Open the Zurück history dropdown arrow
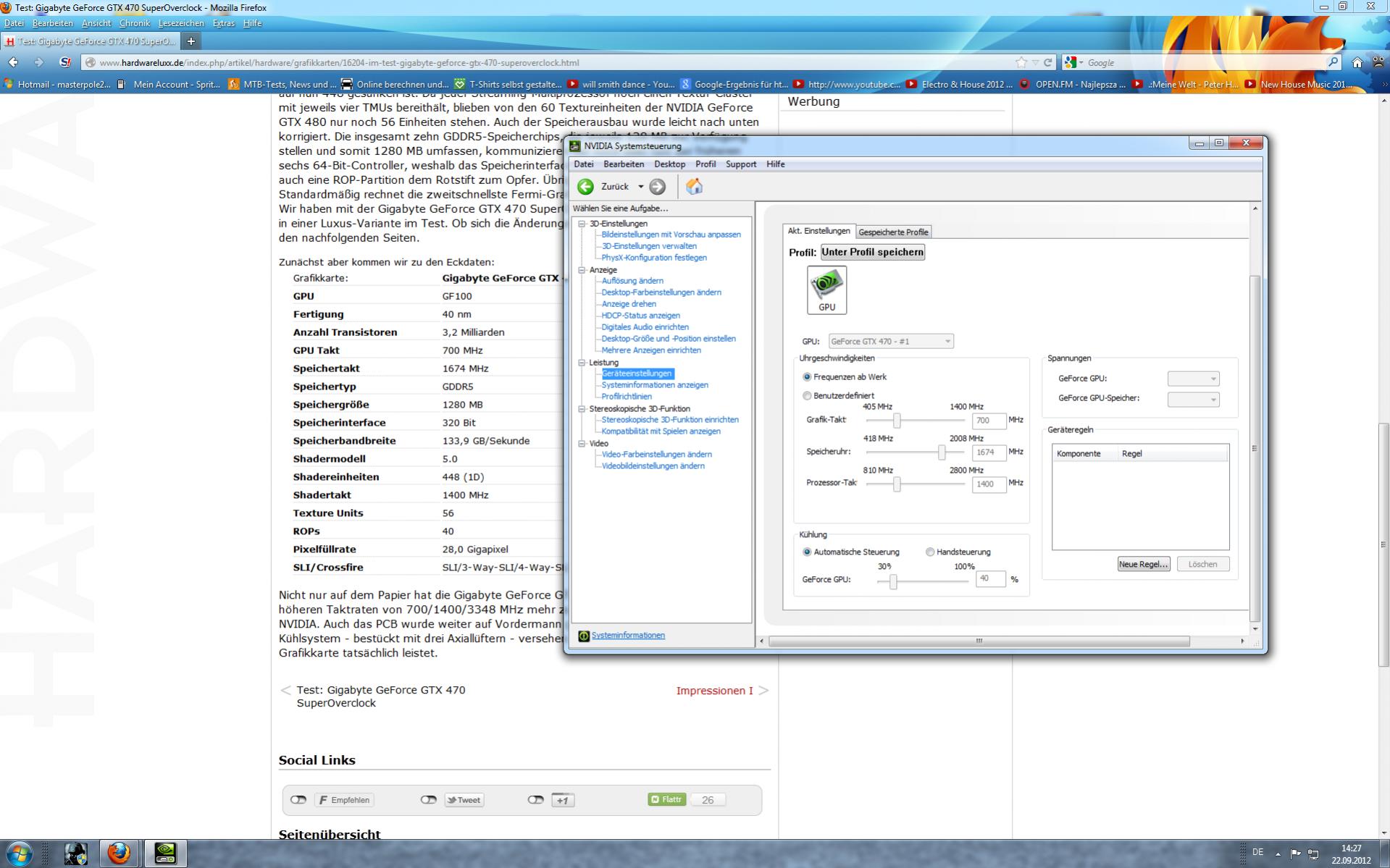Viewport: 1390px width, 868px height. [640, 187]
